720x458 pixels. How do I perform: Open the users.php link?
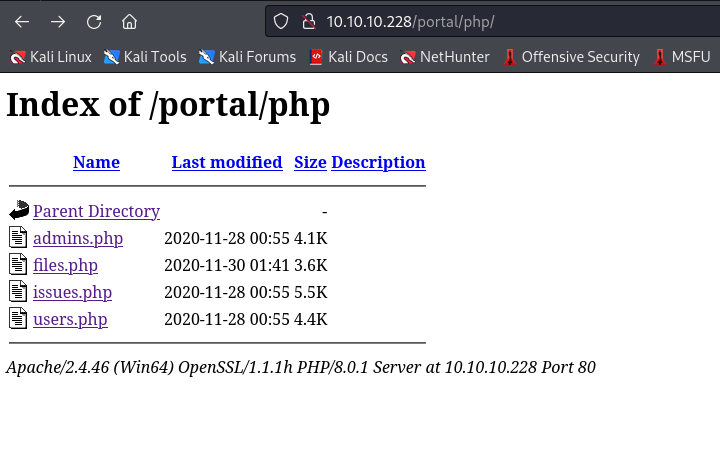[70, 319]
